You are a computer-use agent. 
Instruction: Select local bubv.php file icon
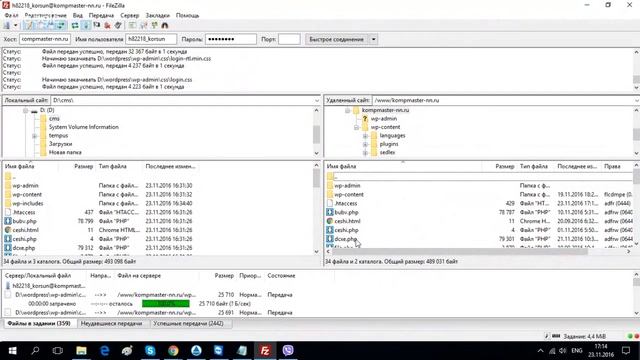pyautogui.click(x=8, y=221)
